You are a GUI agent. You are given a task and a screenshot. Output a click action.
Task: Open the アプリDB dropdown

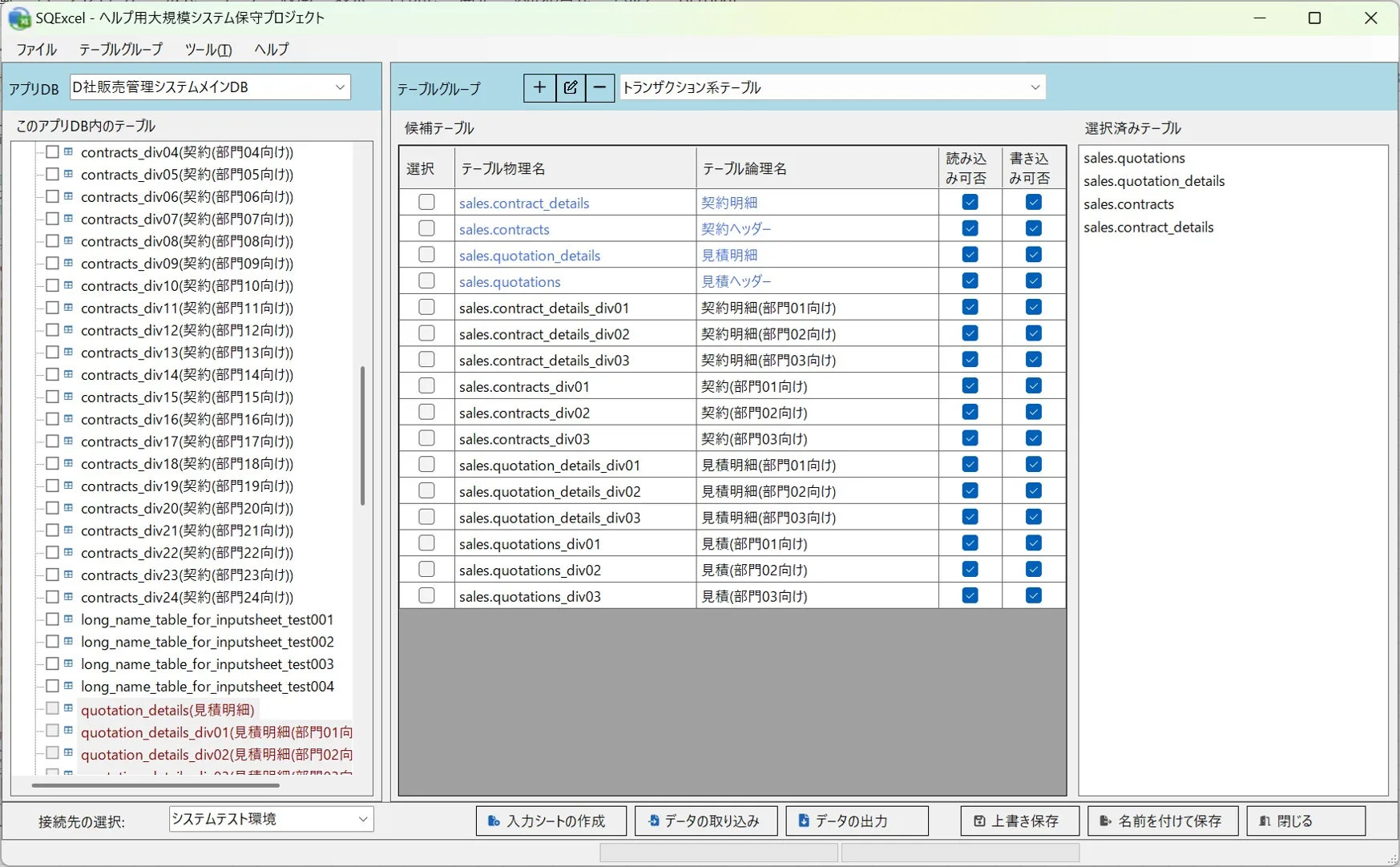coord(210,87)
